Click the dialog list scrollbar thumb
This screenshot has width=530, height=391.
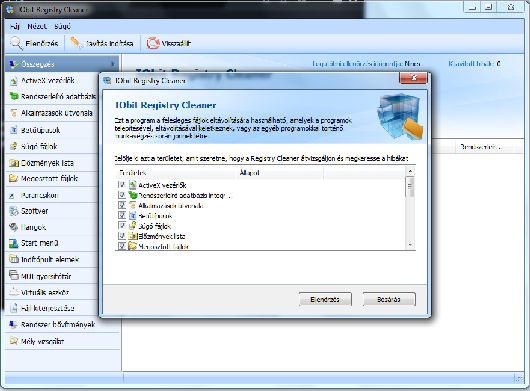click(410, 186)
